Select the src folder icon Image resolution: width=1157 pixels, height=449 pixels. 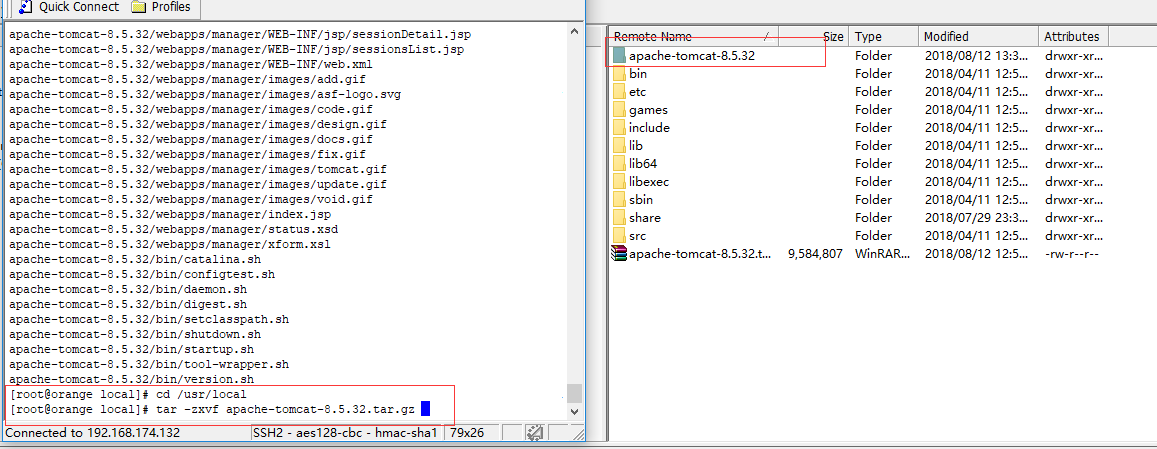click(x=618, y=236)
